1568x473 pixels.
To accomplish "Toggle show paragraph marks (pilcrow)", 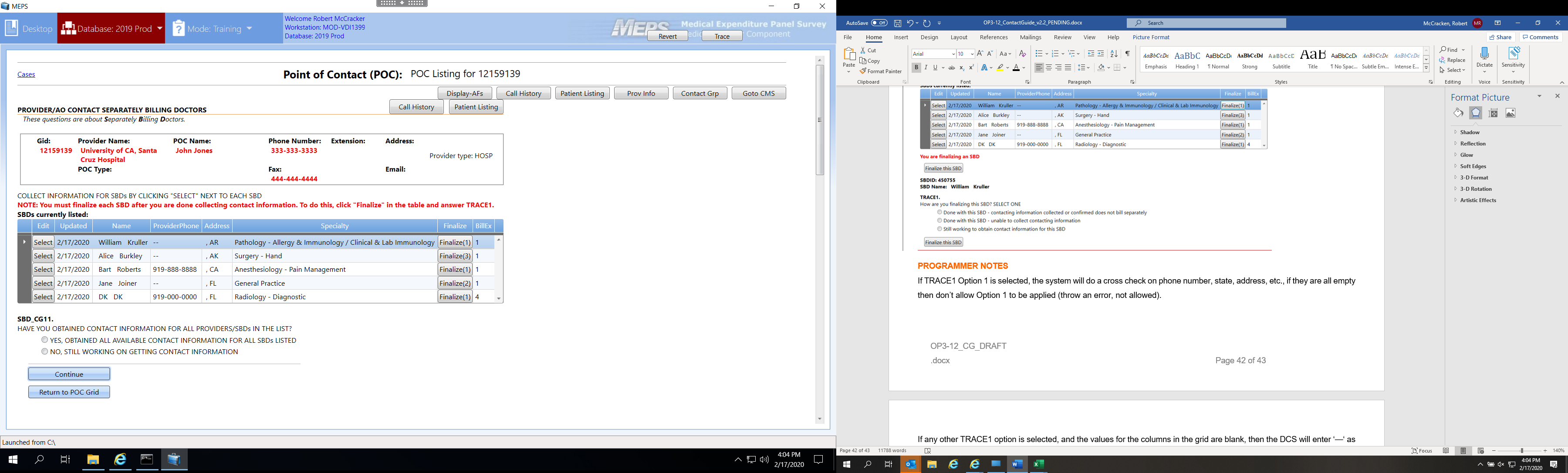I will pyautogui.click(x=1127, y=54).
